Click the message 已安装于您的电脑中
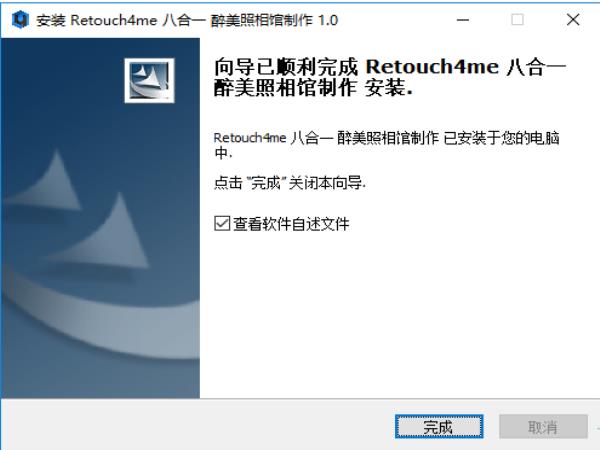The height and width of the screenshot is (450, 600). (x=386, y=145)
